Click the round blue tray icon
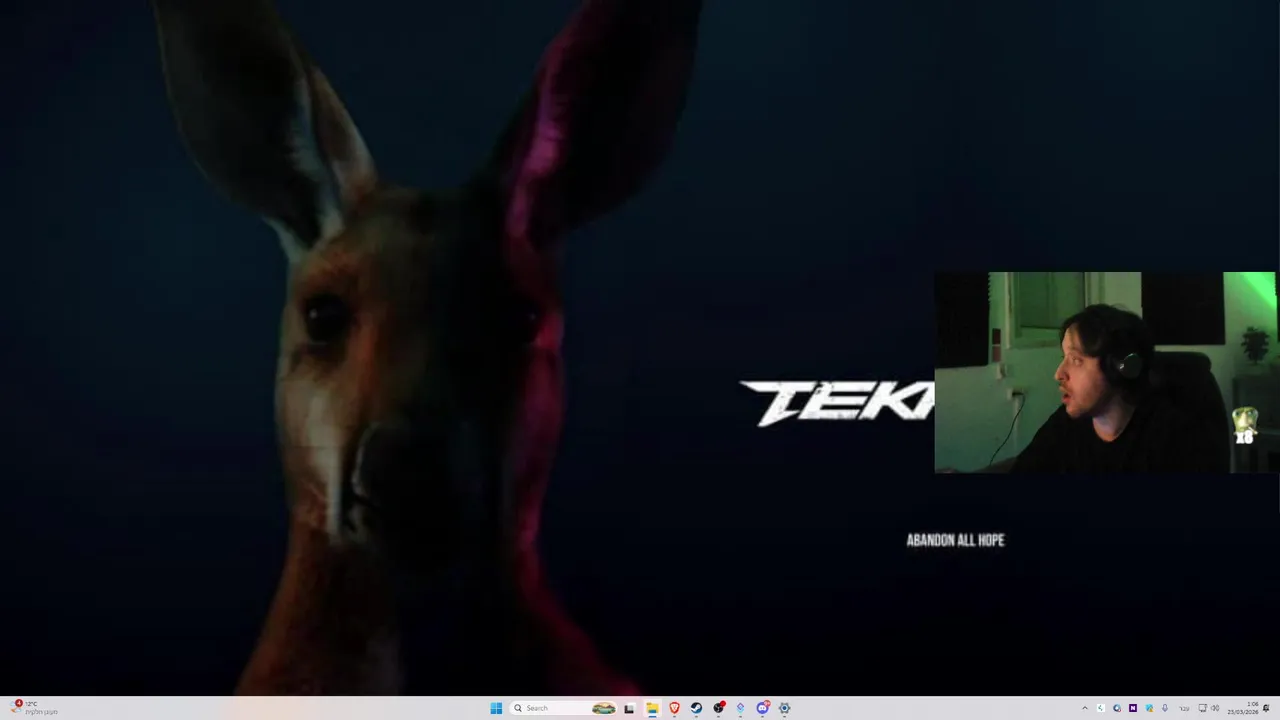The height and width of the screenshot is (720, 1280). point(1117,708)
